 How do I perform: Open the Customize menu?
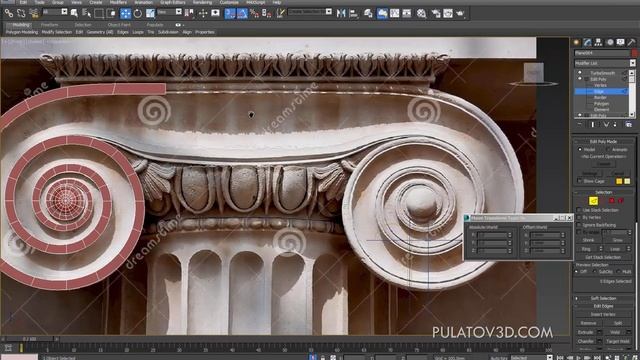pyautogui.click(x=229, y=2)
